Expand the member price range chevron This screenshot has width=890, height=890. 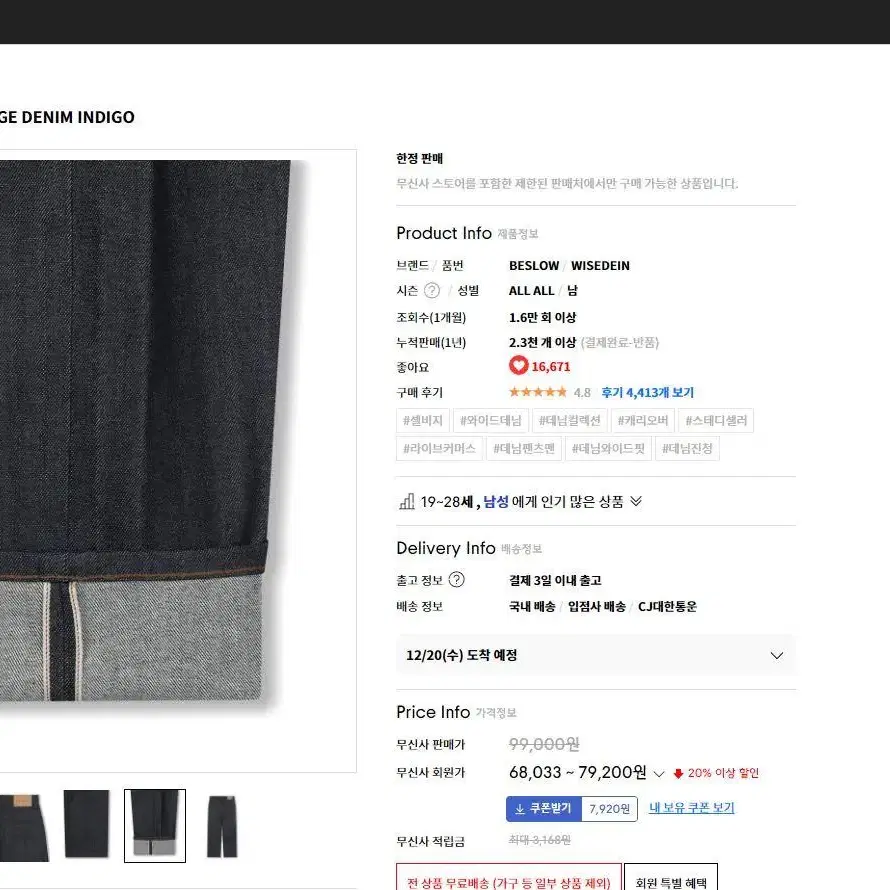coord(658,774)
